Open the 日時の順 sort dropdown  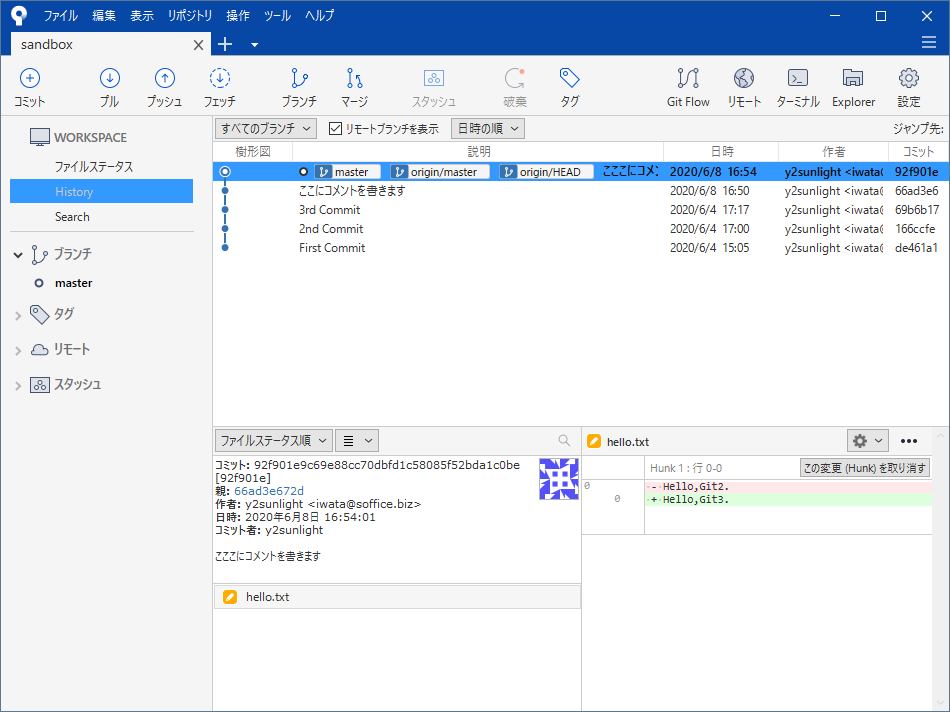pos(487,129)
